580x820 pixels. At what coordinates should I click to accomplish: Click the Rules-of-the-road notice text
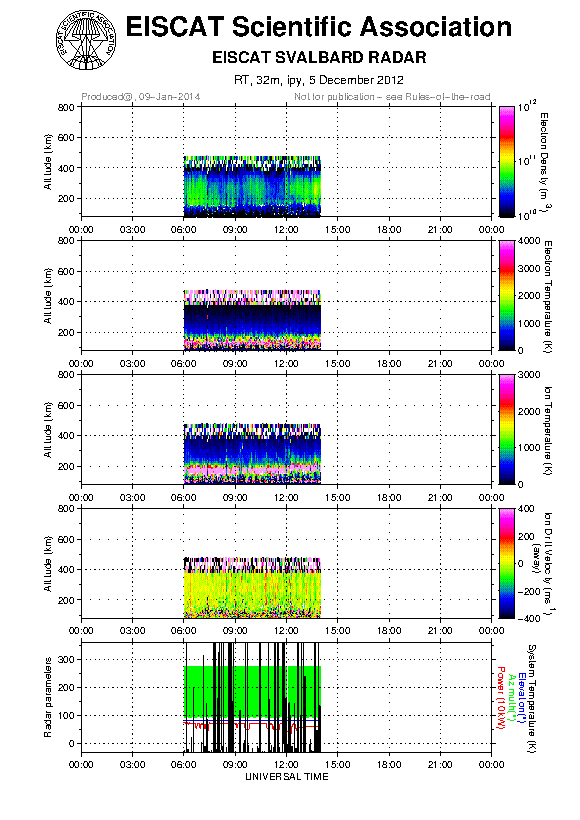pyautogui.click(x=392, y=97)
